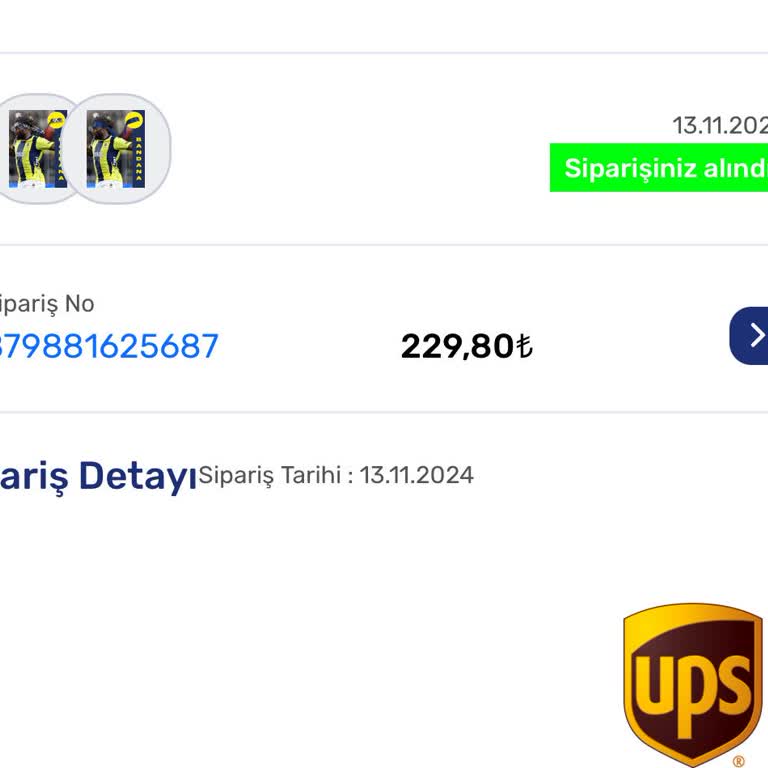Viewport: 768px width, 768px height.
Task: Click yellow round logo on left product image
Action: click(57, 120)
